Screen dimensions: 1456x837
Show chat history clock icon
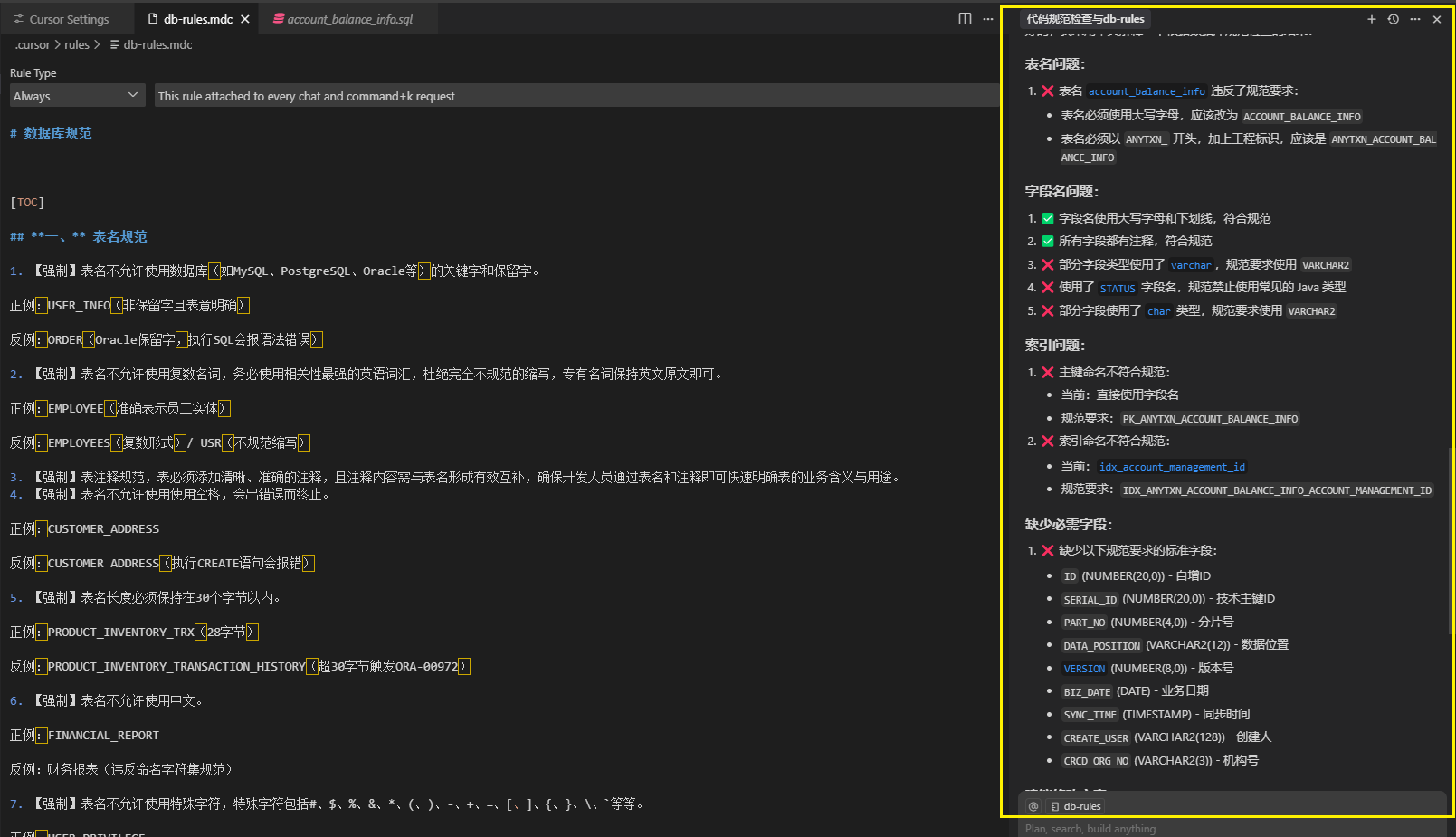1394,19
